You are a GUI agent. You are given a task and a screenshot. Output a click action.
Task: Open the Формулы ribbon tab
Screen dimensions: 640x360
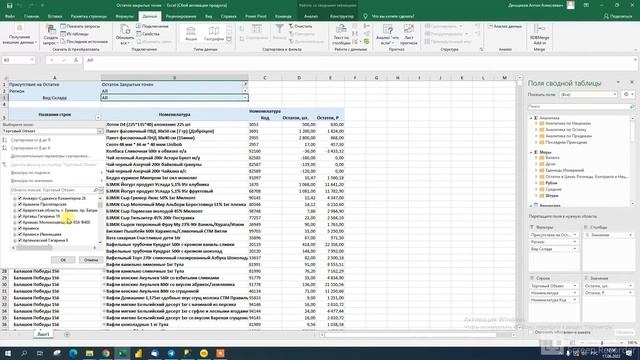(x=124, y=16)
